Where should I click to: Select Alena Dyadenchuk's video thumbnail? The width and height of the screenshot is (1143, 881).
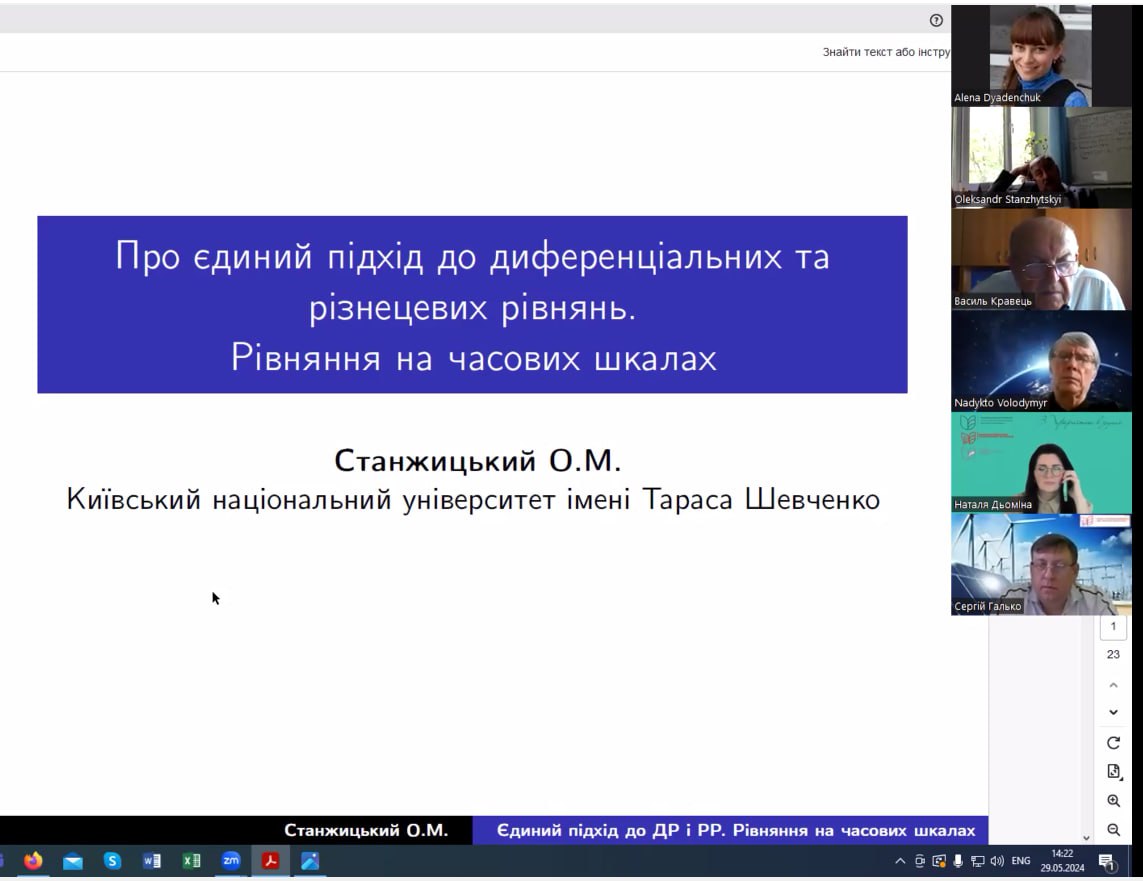tap(1041, 56)
